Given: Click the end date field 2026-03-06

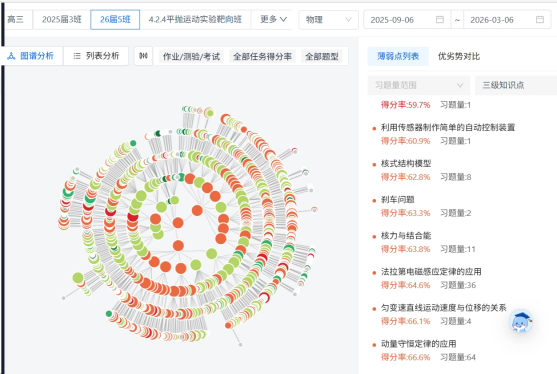Looking at the screenshot, I should point(507,20).
